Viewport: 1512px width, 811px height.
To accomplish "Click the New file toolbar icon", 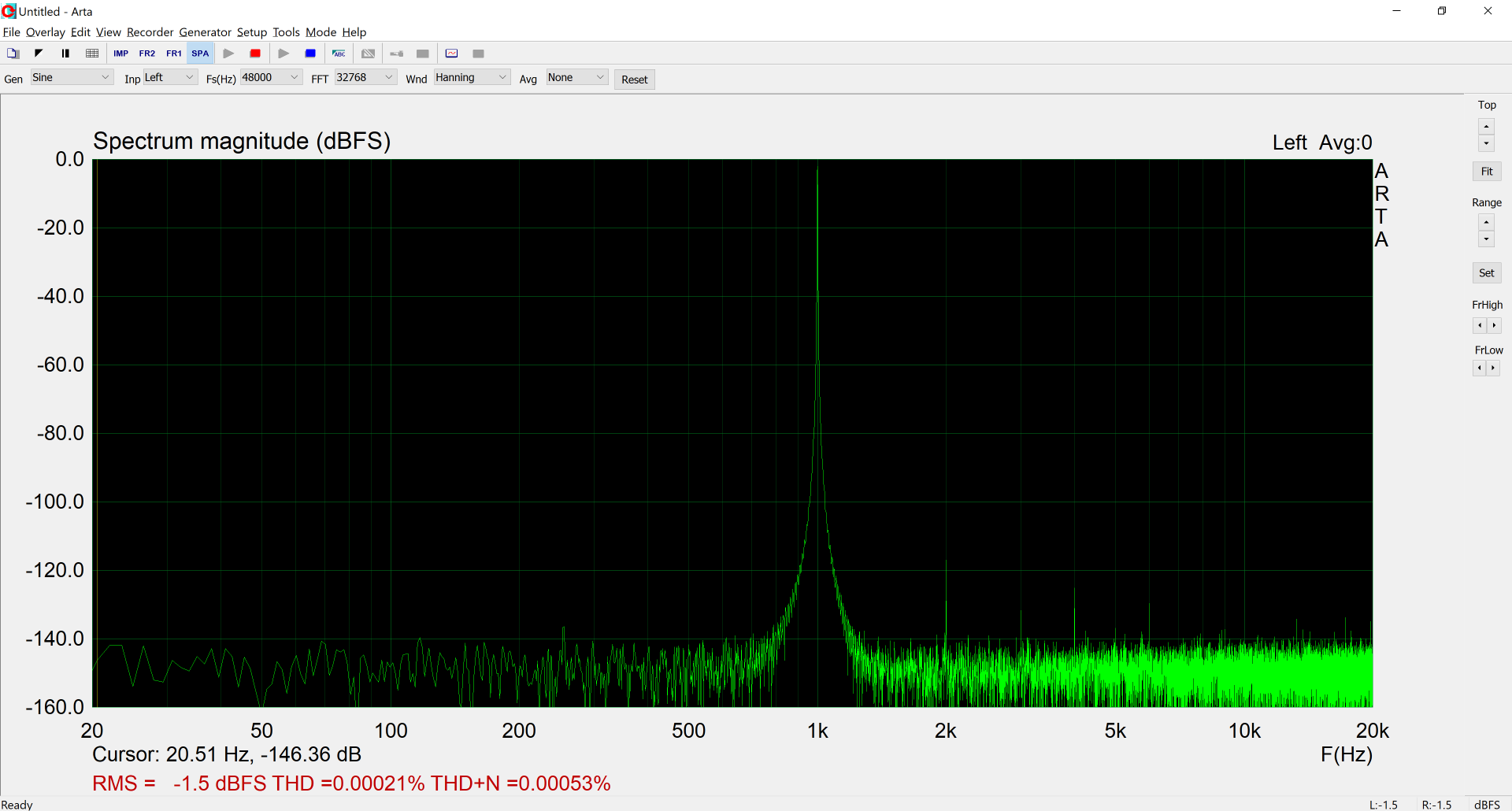I will [13, 54].
